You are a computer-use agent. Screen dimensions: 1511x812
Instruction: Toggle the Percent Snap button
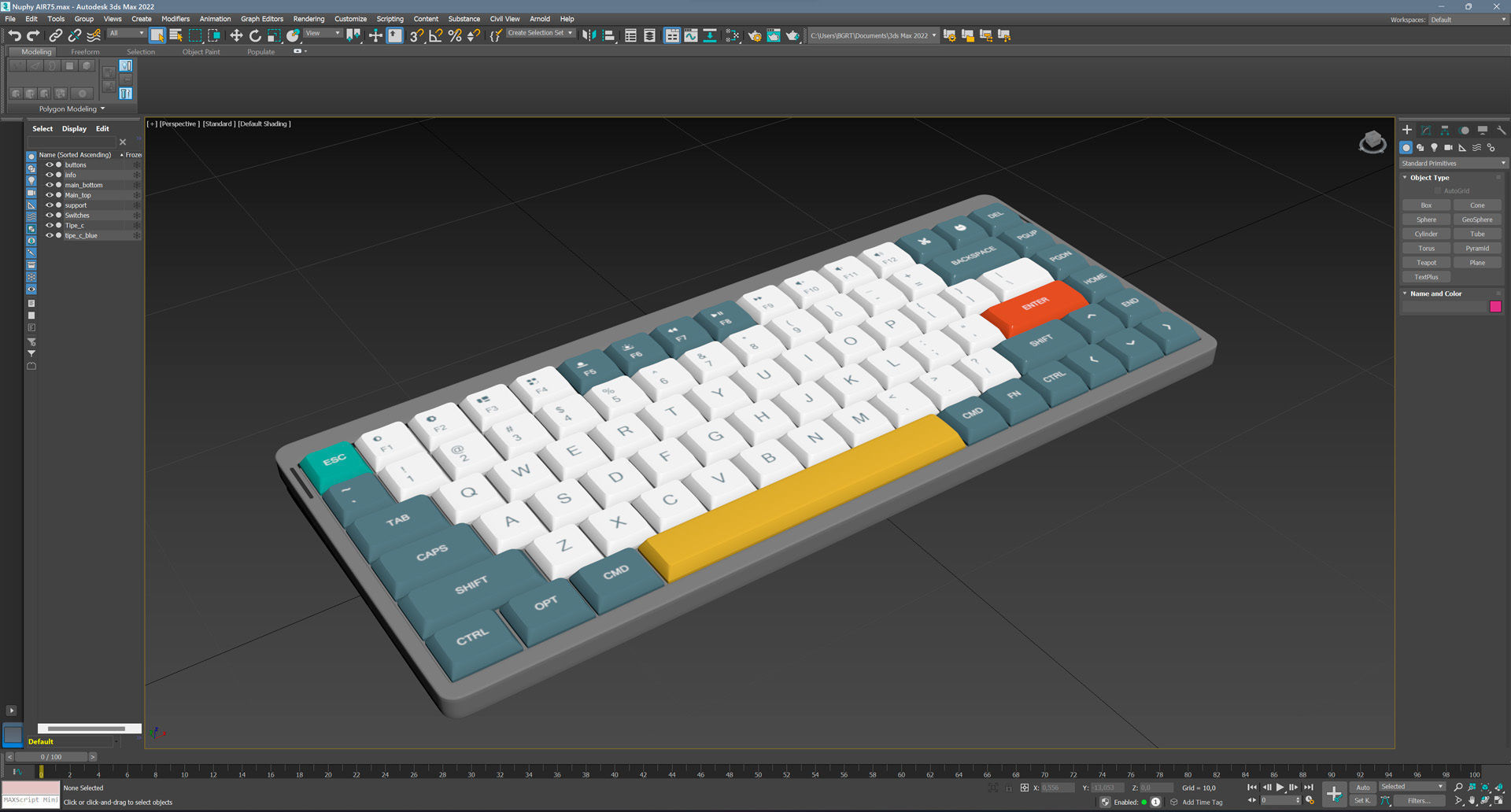coord(455,35)
